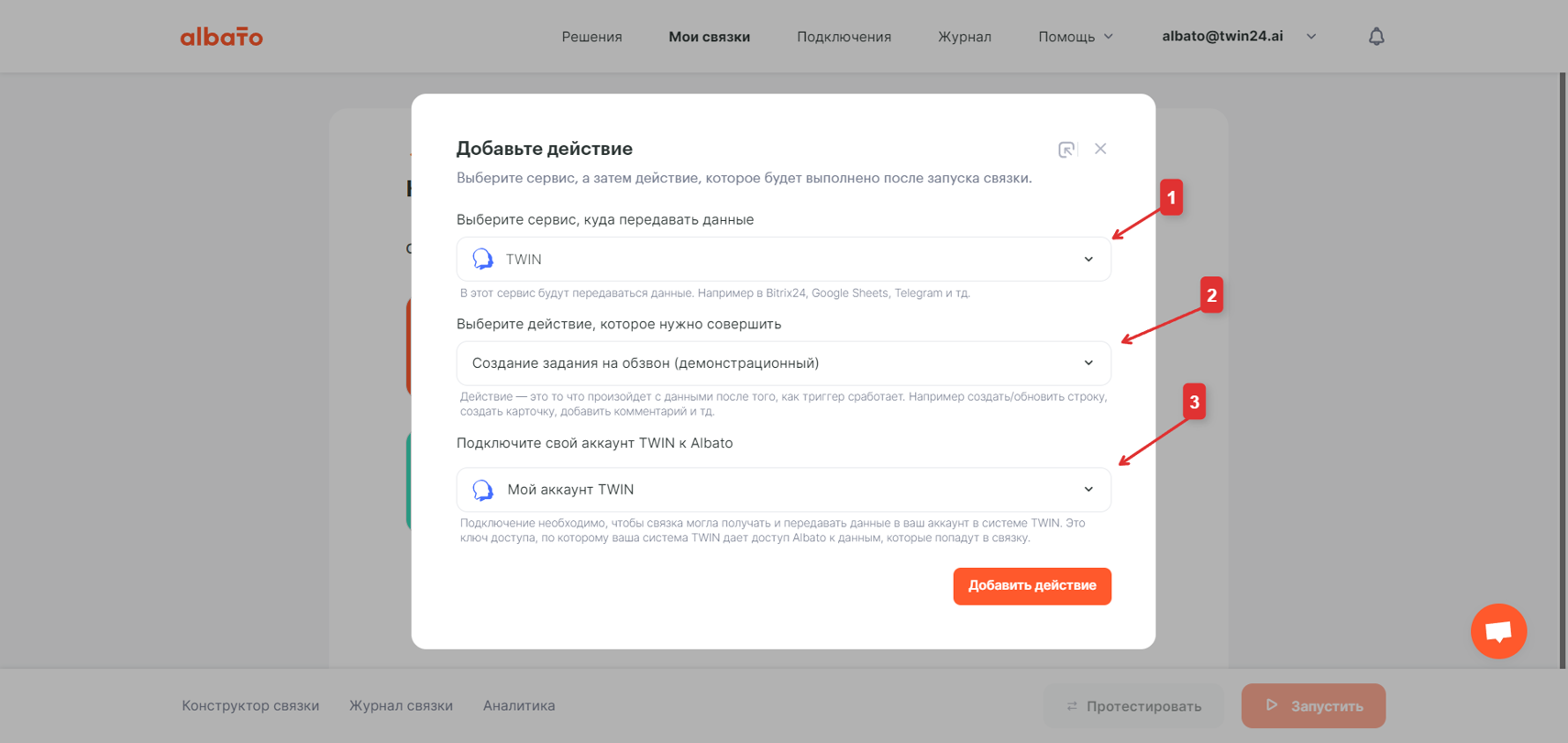Open notifications bell icon

pyautogui.click(x=1376, y=37)
